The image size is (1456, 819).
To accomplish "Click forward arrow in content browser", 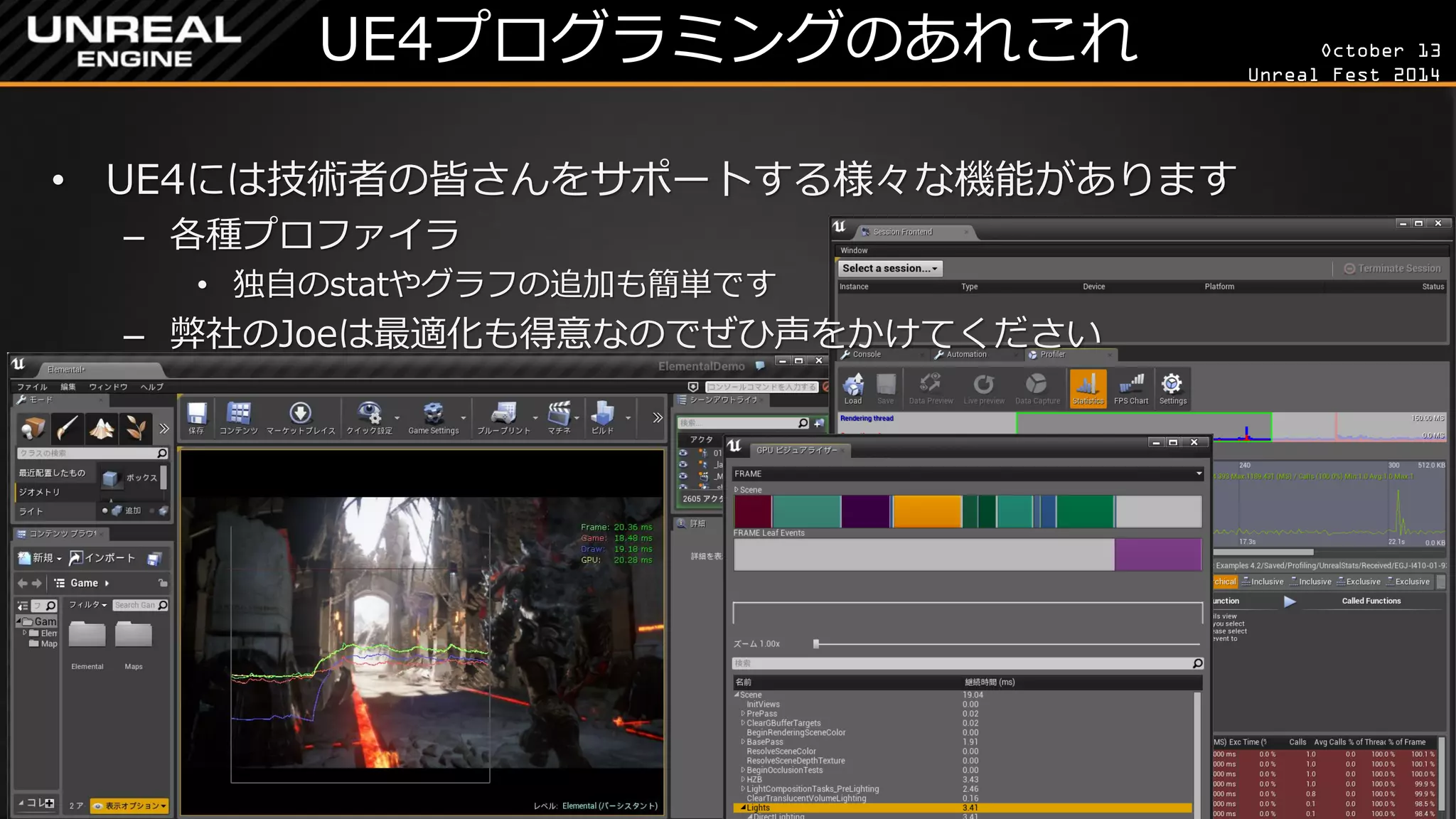I will (36, 583).
